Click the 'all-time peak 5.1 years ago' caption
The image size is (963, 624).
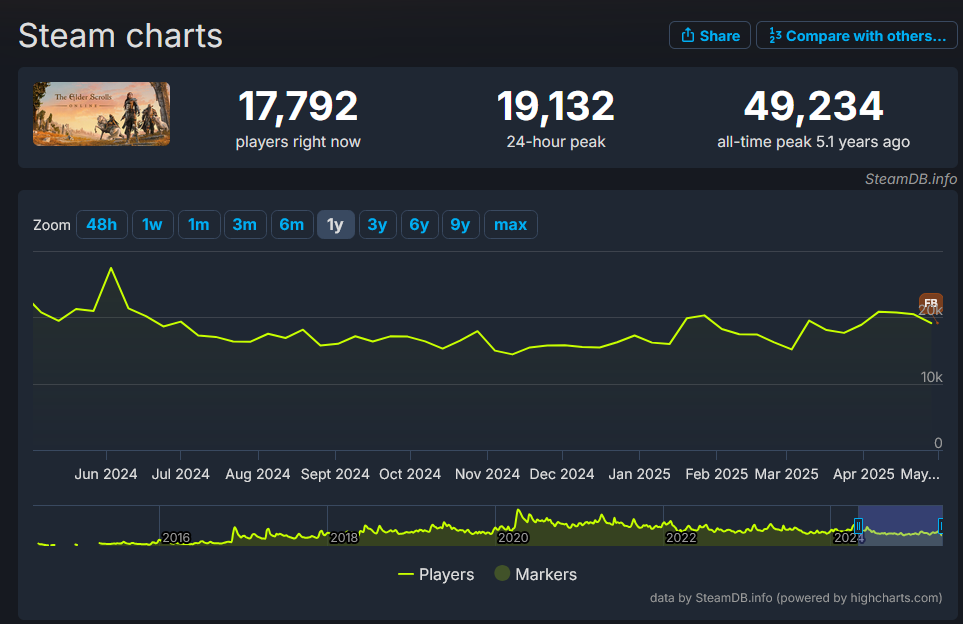(814, 142)
